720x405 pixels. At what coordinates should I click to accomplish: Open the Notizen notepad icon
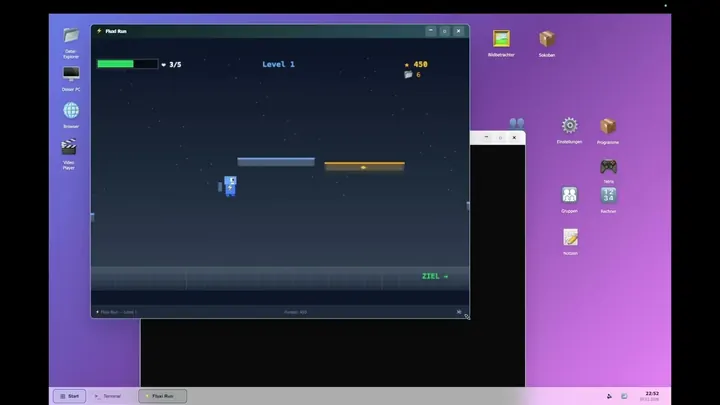(570, 242)
